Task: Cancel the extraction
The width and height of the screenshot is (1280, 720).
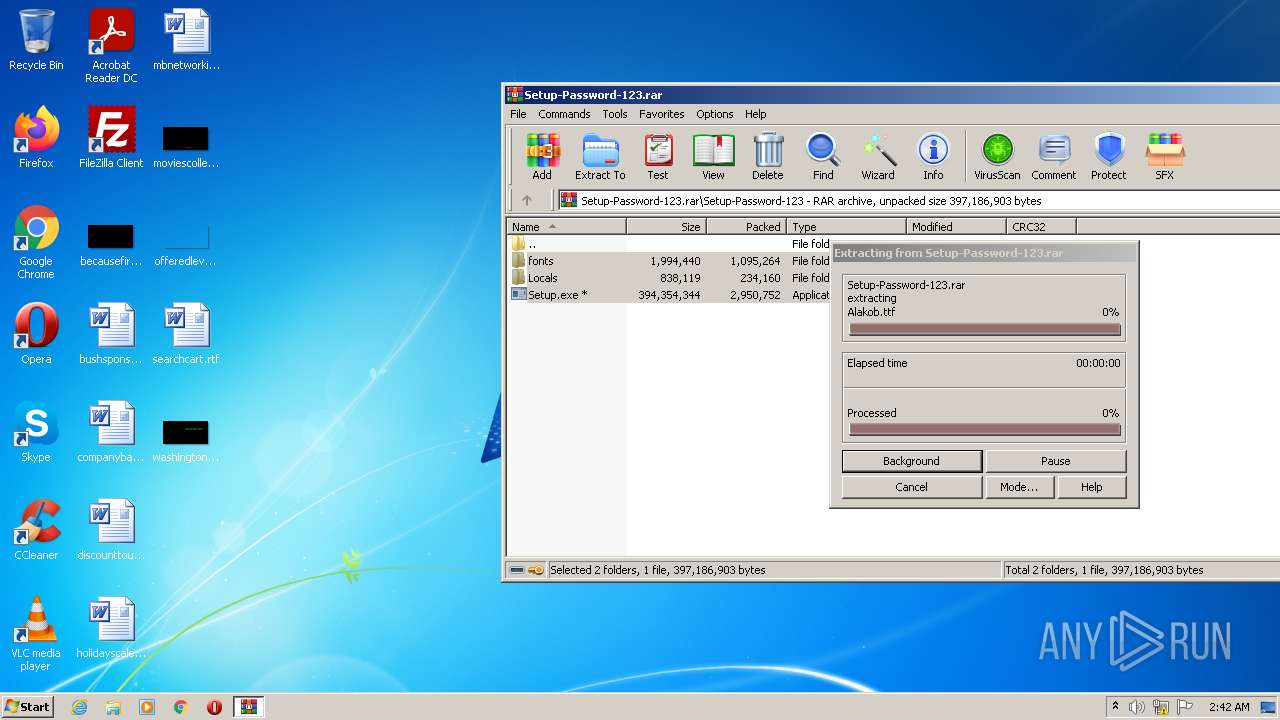Action: [x=911, y=487]
